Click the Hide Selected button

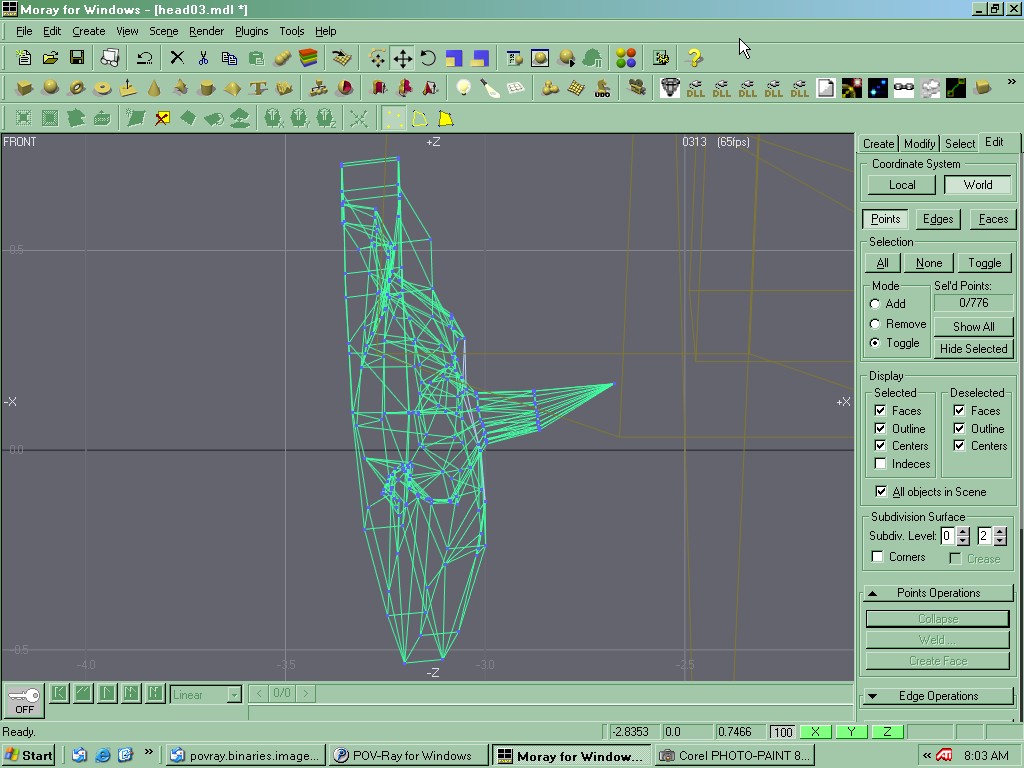click(x=973, y=349)
